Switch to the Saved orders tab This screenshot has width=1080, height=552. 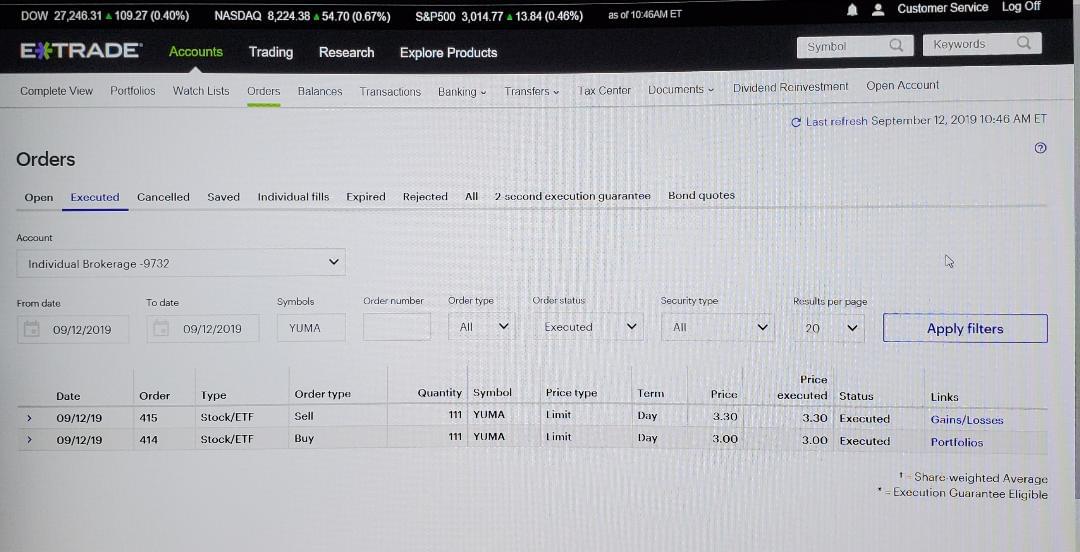pos(224,197)
